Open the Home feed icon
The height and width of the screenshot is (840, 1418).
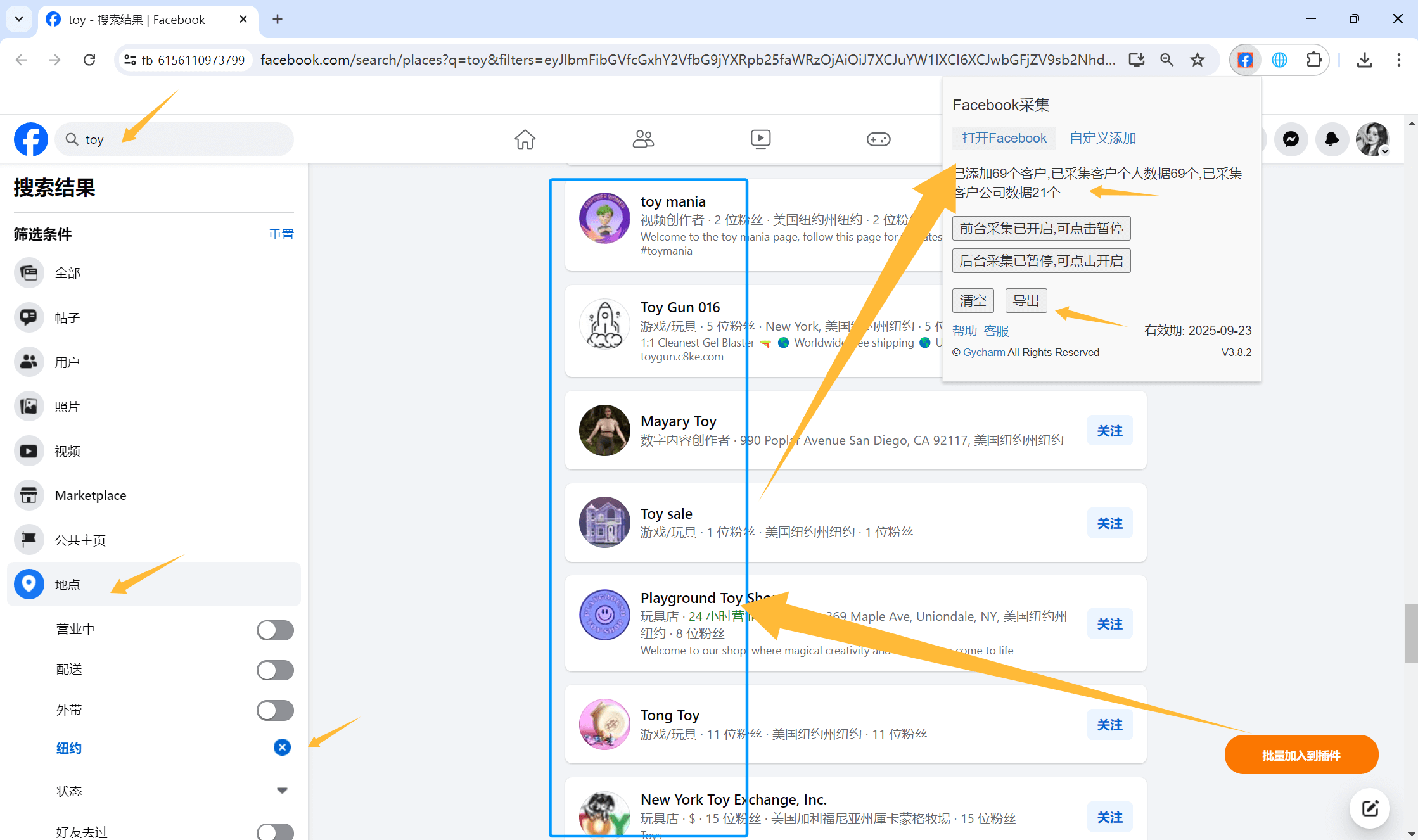click(x=525, y=139)
